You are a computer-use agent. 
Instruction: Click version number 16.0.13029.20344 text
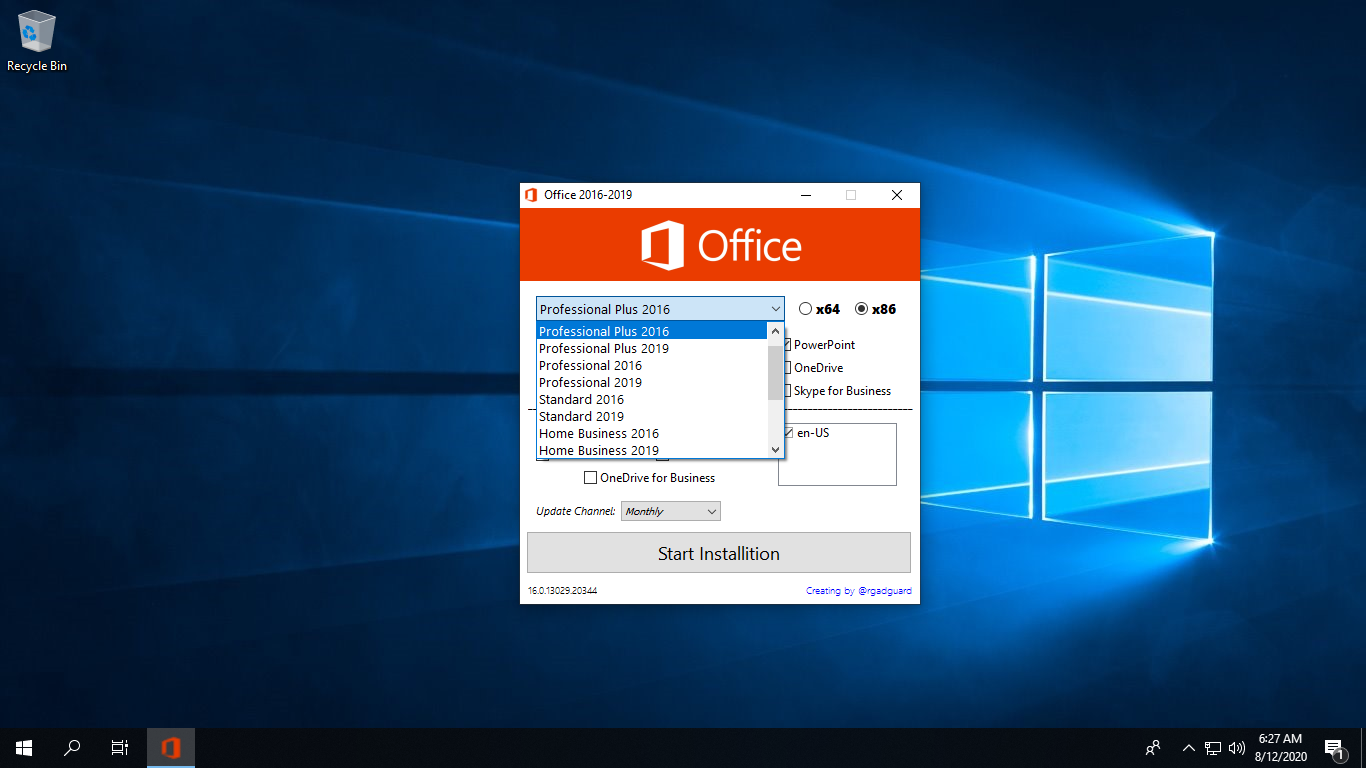point(562,591)
